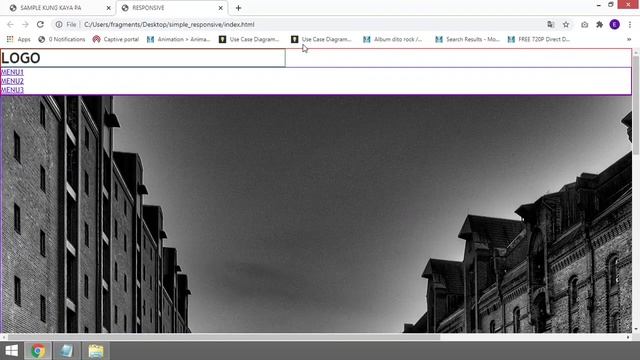
Task: Select the RESPONSIVE browser tab
Action: [x=171, y=8]
